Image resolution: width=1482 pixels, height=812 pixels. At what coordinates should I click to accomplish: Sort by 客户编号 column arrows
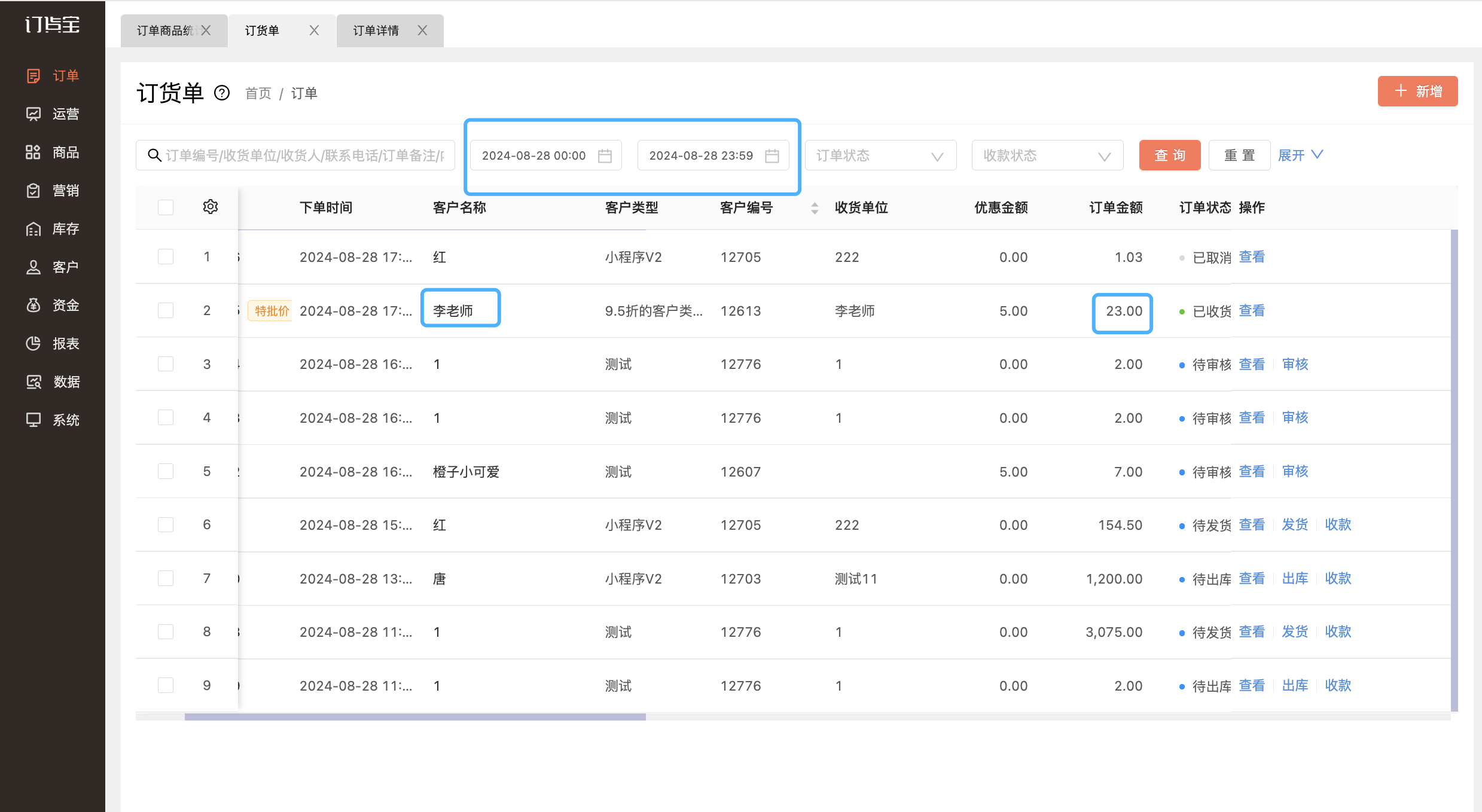[x=815, y=207]
